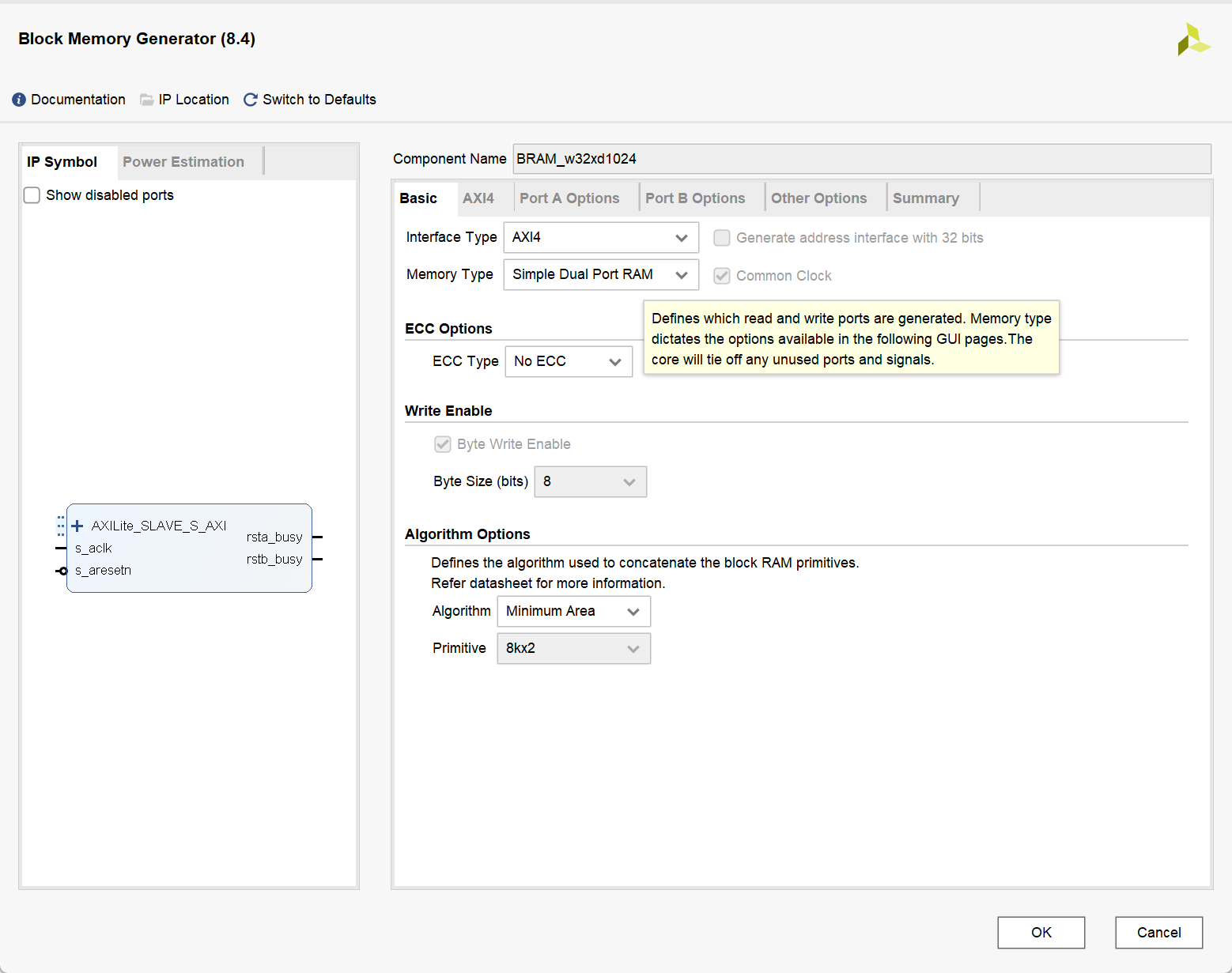Click the OK button
1232x973 pixels.
[1041, 933]
